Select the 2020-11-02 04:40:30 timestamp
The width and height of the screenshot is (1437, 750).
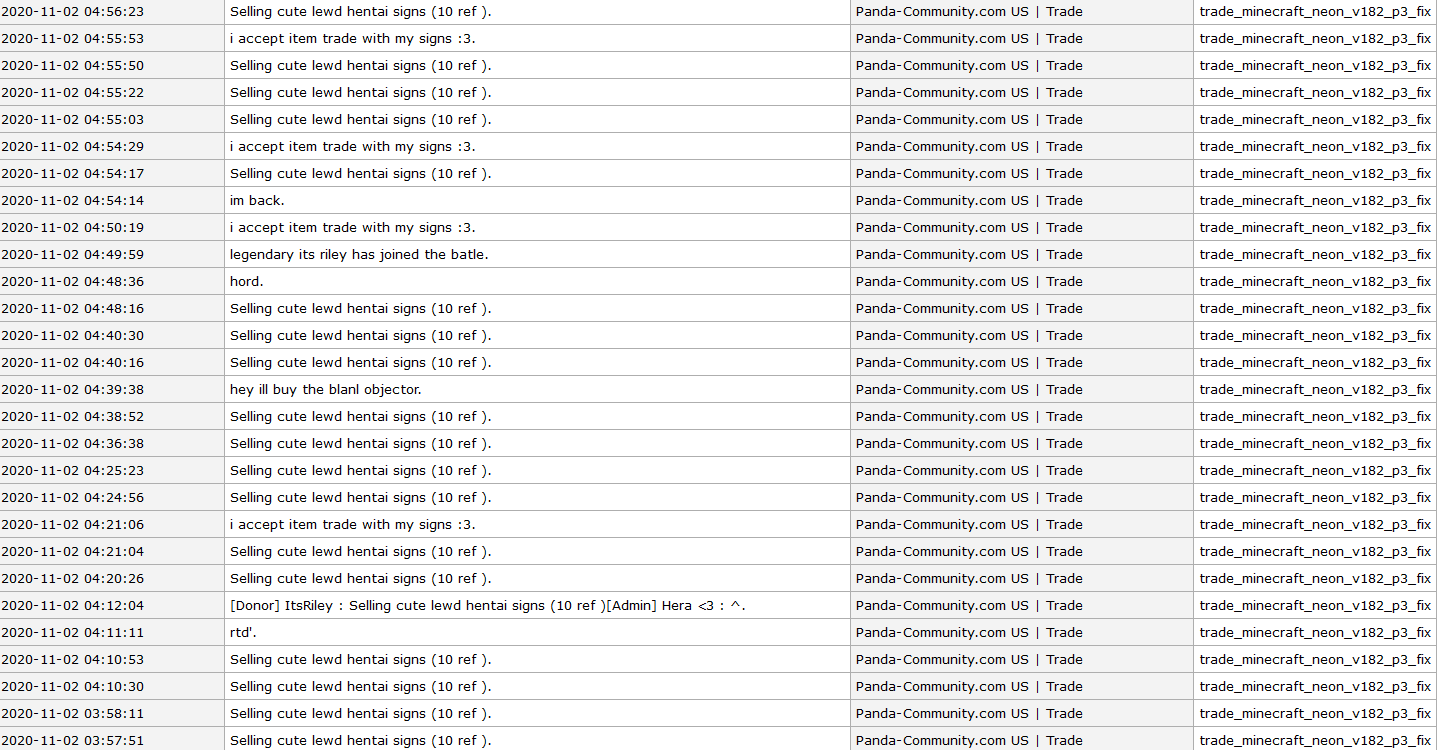click(72, 335)
